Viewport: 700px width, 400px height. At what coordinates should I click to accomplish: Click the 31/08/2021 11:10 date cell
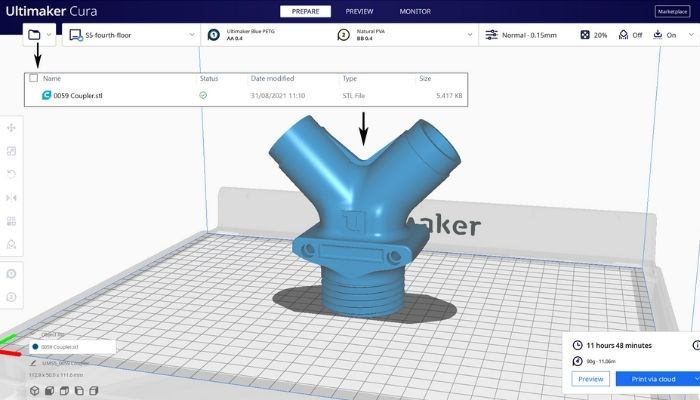point(278,96)
